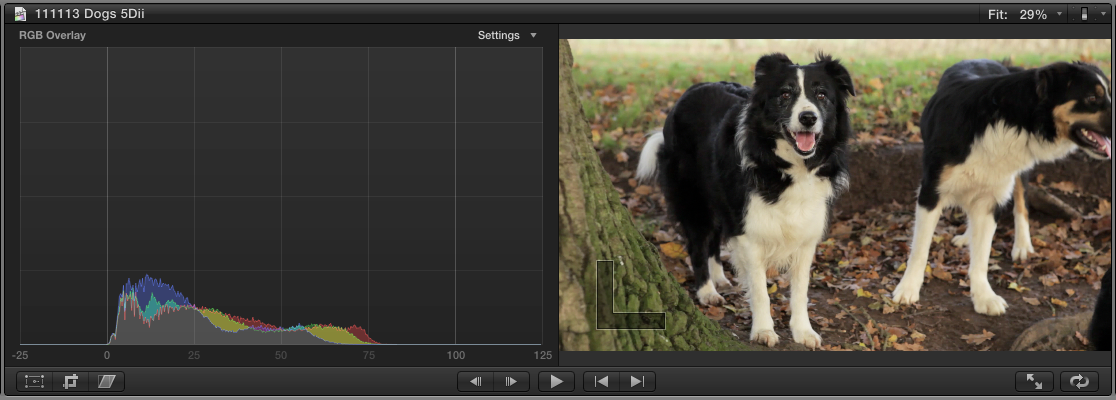The image size is (1116, 400).
Task: Click the clip document icon in title bar
Action: 19,14
